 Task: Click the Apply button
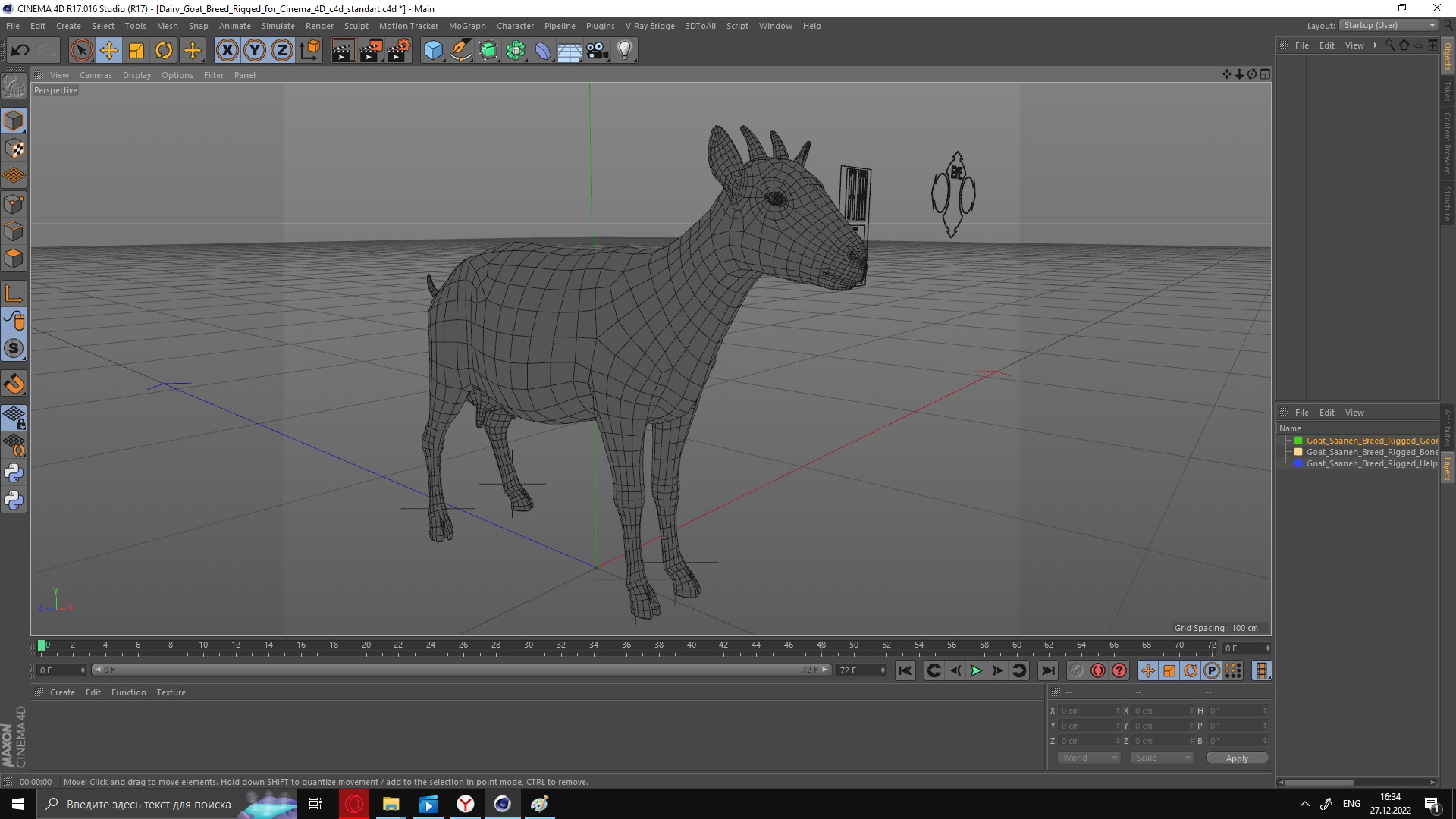(x=1237, y=758)
